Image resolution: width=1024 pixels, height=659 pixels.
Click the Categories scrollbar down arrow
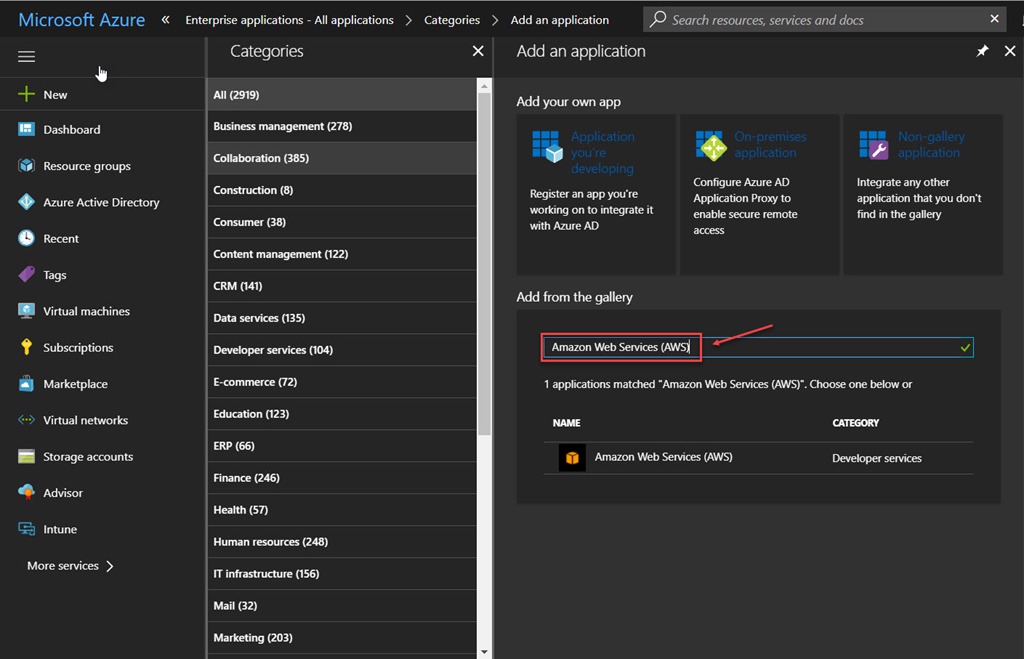tap(484, 652)
